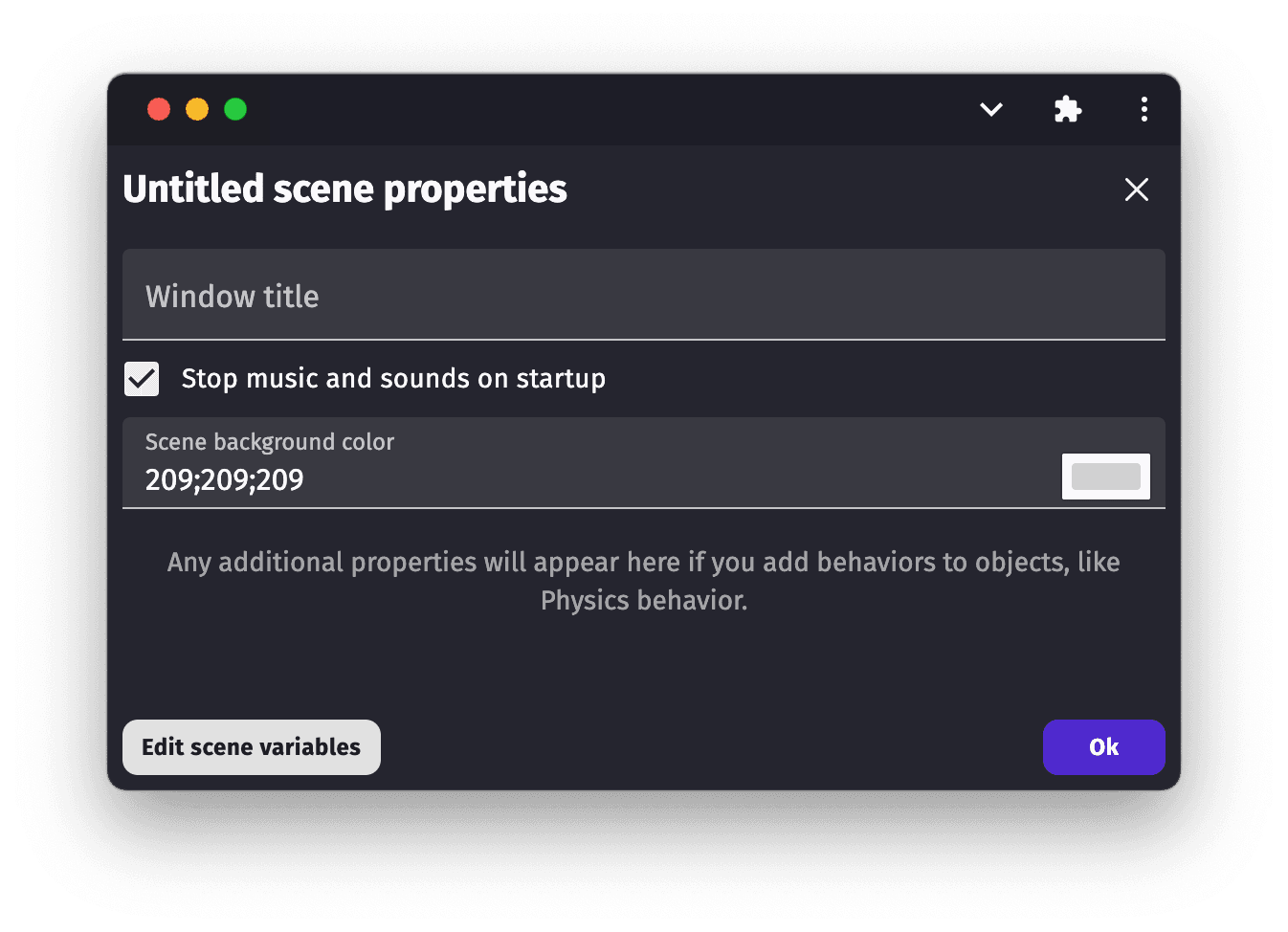Click the green maximize window button
Viewport: 1288px width, 932px height.
tap(235, 109)
